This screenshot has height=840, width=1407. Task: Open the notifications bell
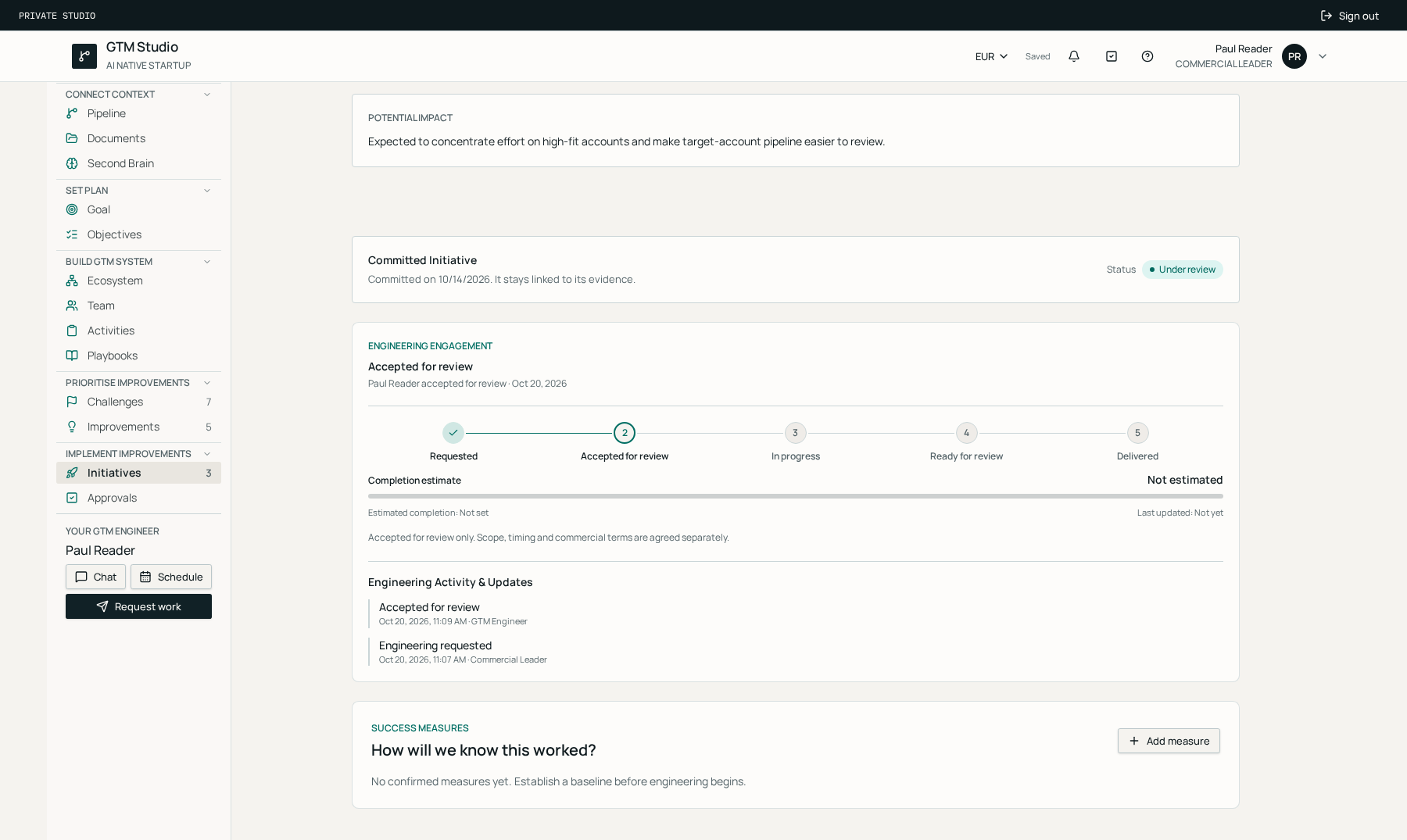1074,56
